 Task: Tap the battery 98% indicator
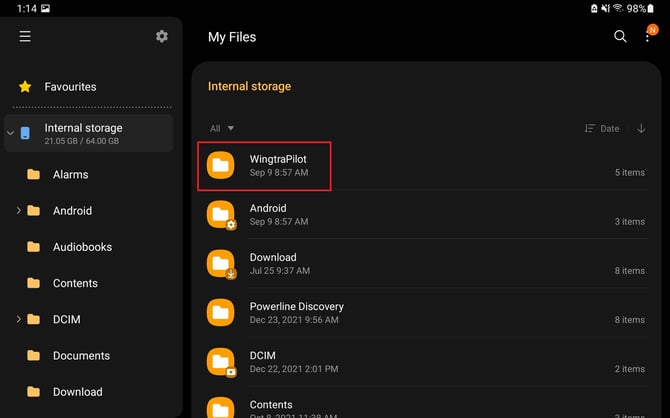pos(640,8)
